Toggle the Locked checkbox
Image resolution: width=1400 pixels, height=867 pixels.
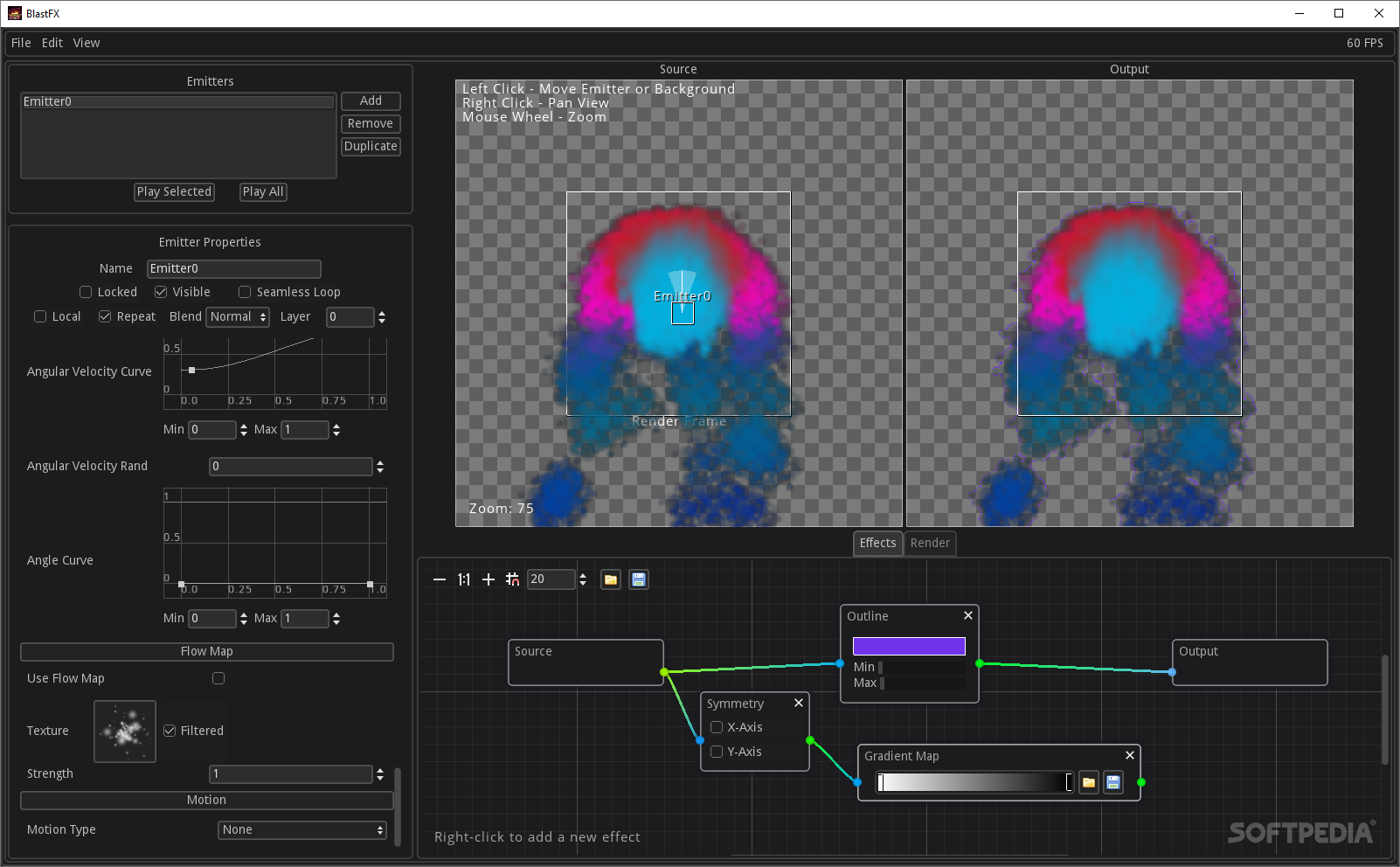[x=86, y=292]
